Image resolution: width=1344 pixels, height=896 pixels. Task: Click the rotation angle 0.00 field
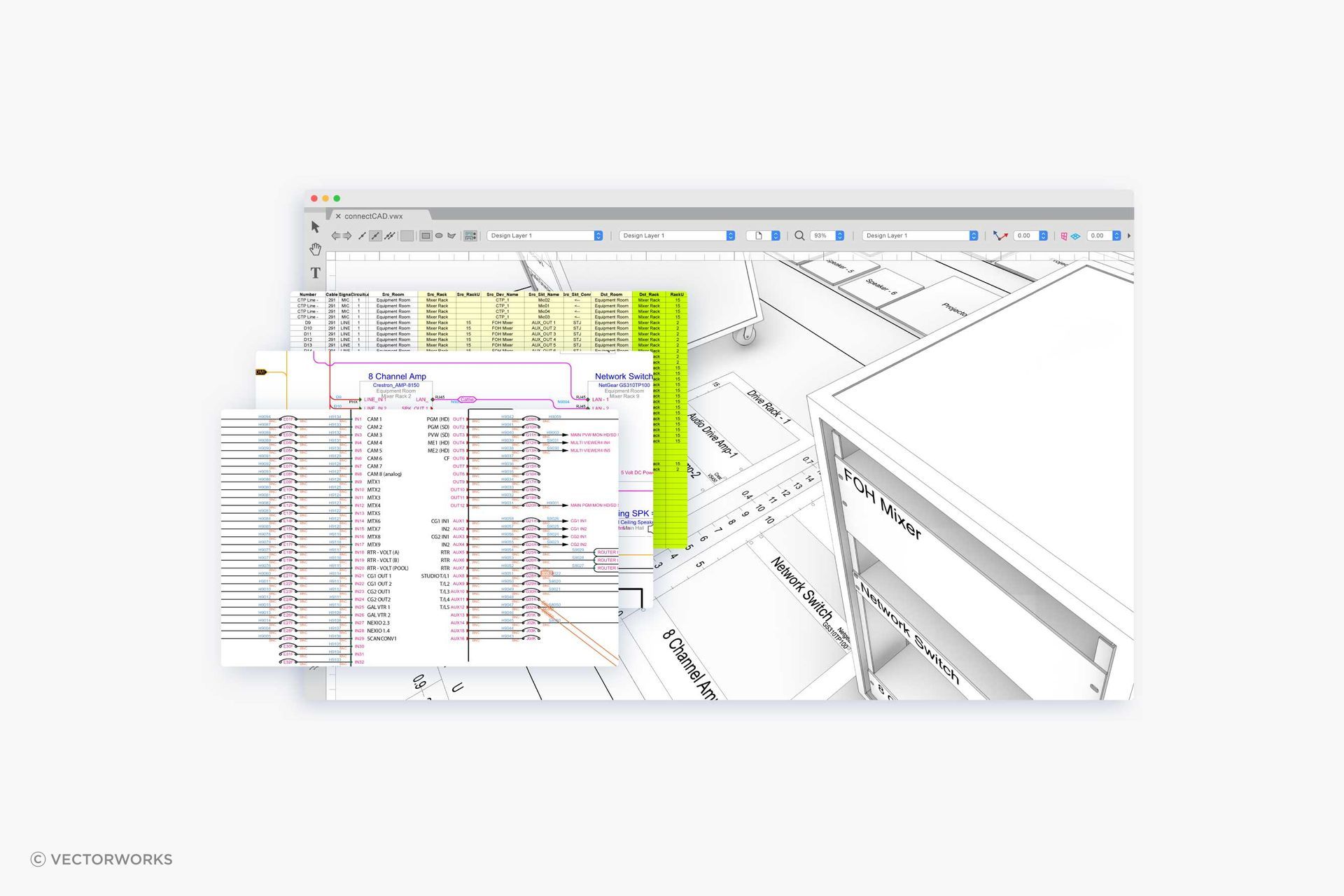click(1025, 236)
